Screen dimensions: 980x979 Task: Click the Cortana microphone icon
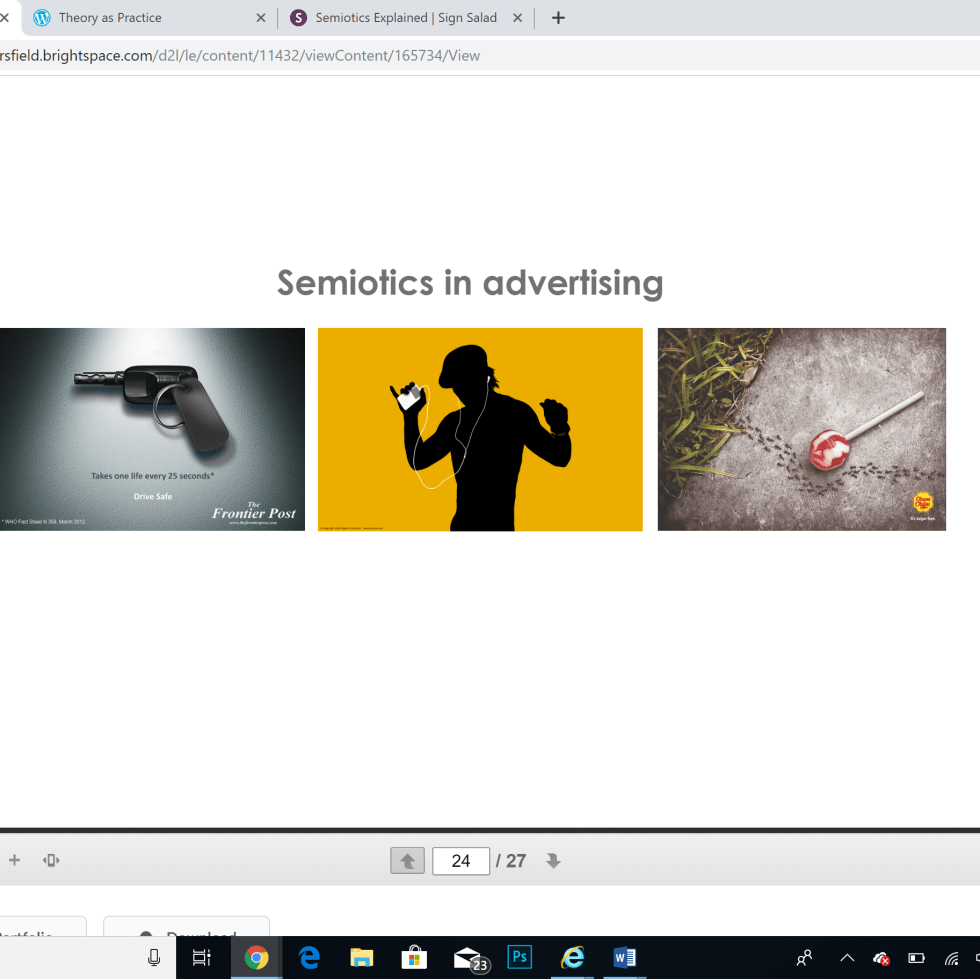pyautogui.click(x=154, y=957)
